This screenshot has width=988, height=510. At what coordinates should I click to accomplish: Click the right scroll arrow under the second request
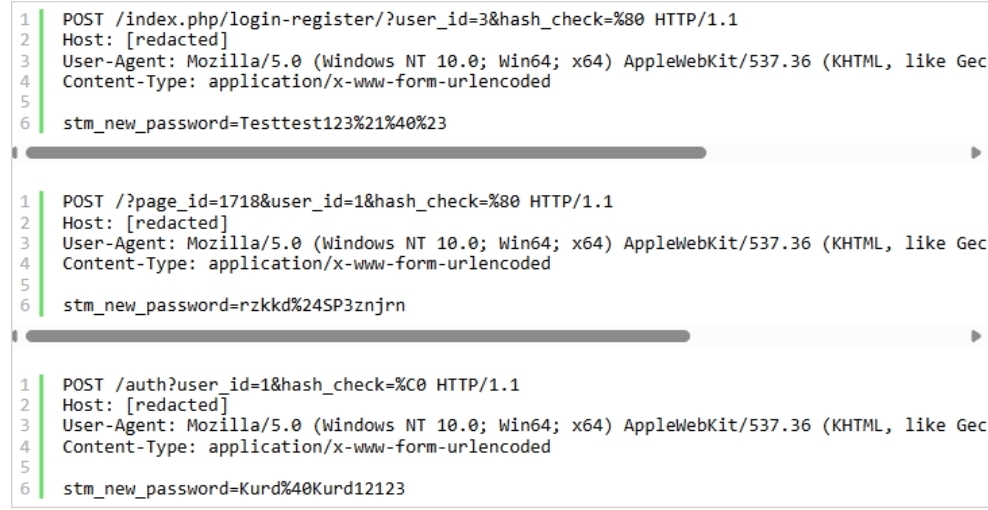pos(976,336)
